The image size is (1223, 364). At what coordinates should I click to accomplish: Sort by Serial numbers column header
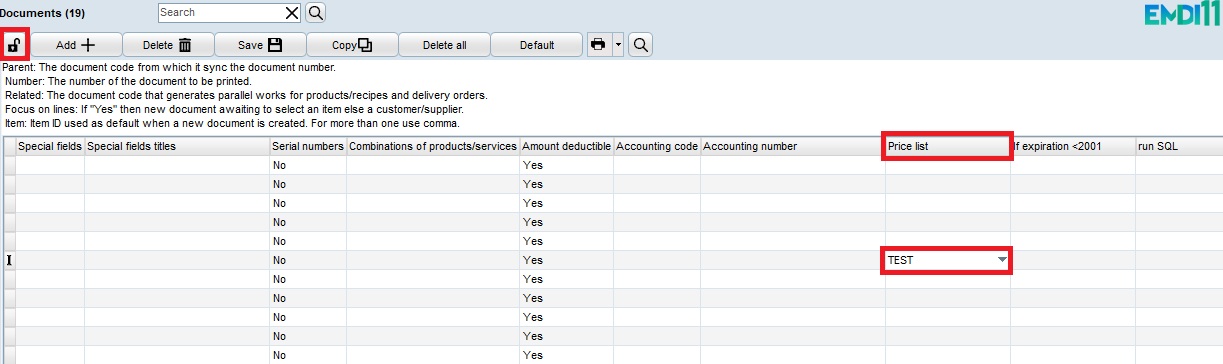(x=308, y=146)
